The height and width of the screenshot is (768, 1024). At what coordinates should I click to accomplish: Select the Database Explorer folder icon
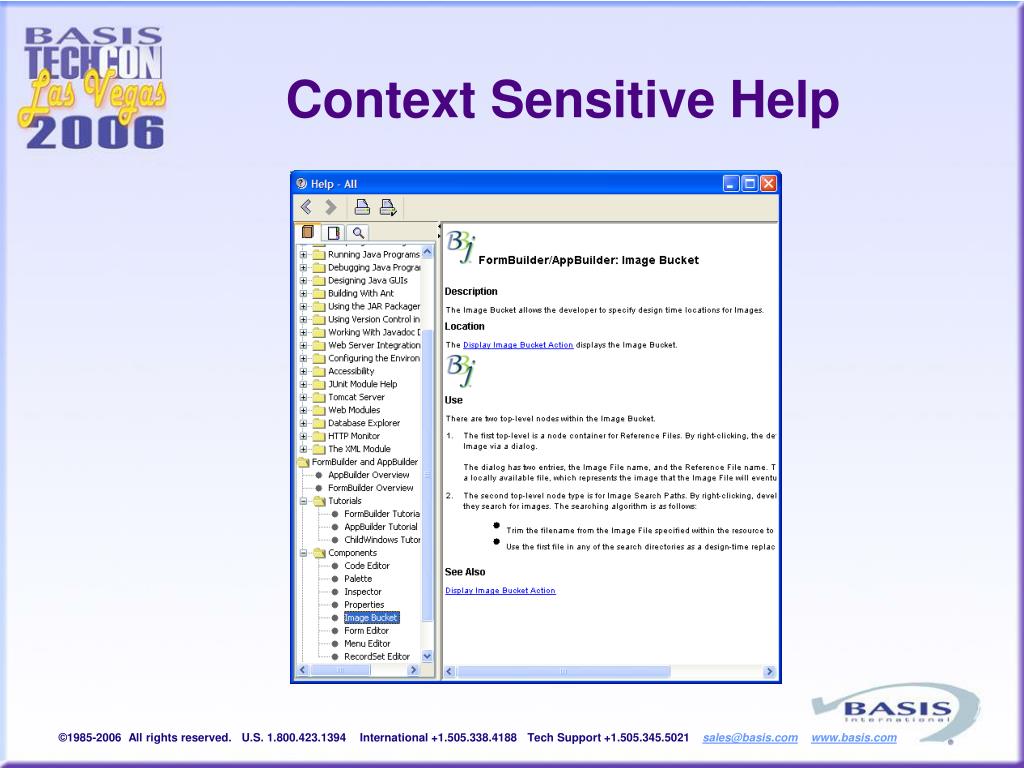pyautogui.click(x=319, y=423)
